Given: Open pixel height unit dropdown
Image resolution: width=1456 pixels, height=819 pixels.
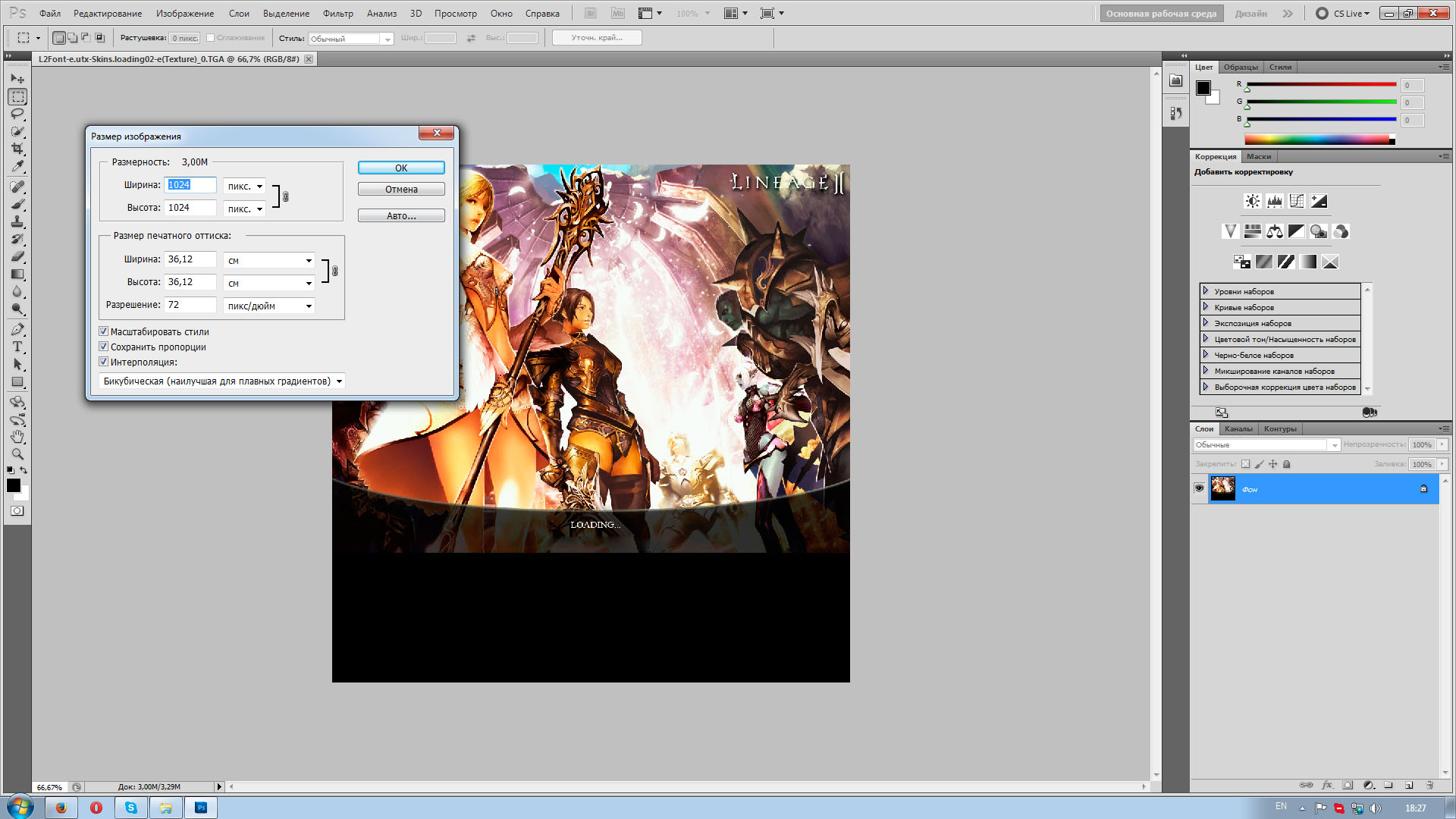Looking at the screenshot, I should 245,209.
